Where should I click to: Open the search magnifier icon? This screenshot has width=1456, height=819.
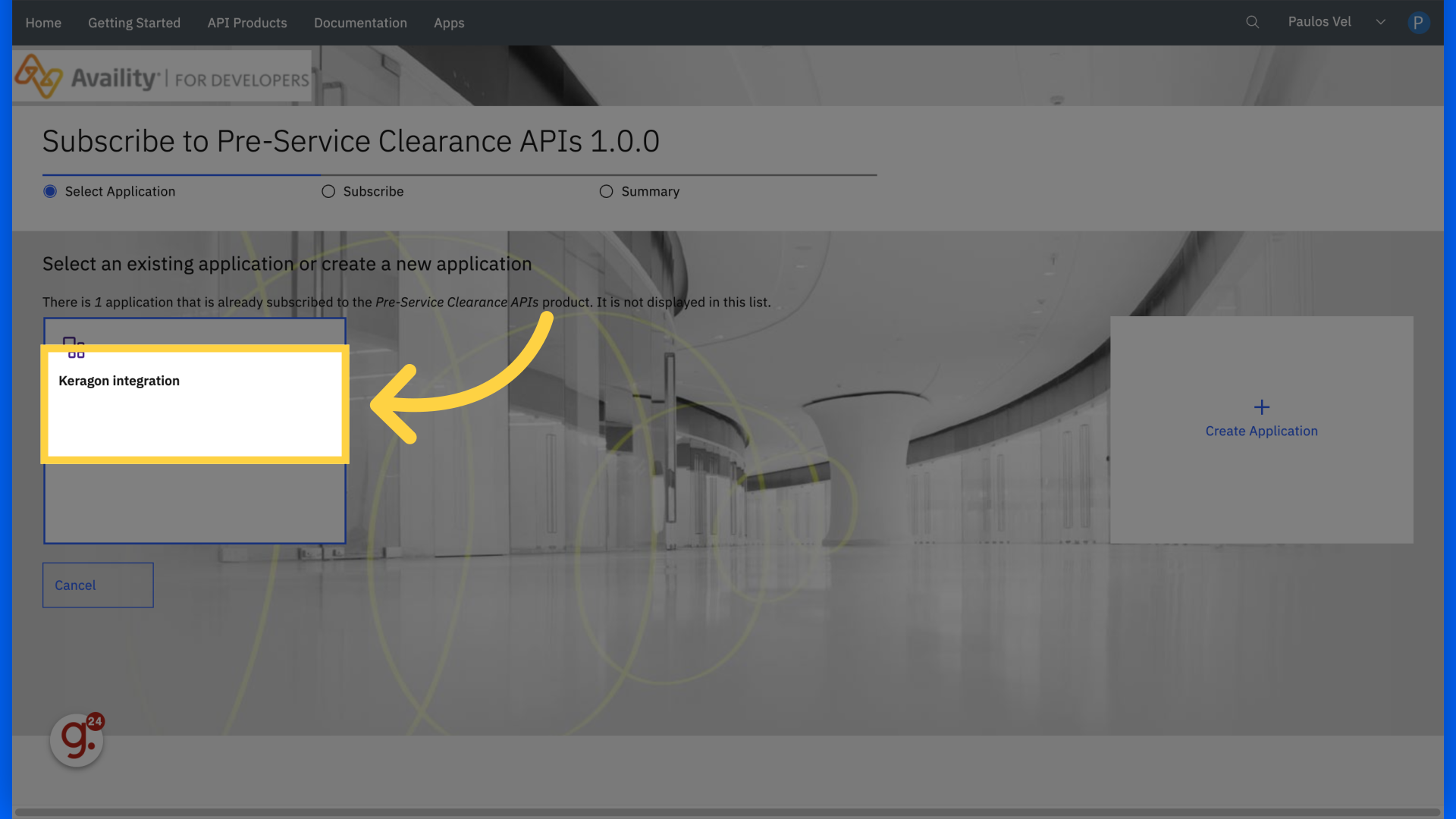[x=1252, y=22]
